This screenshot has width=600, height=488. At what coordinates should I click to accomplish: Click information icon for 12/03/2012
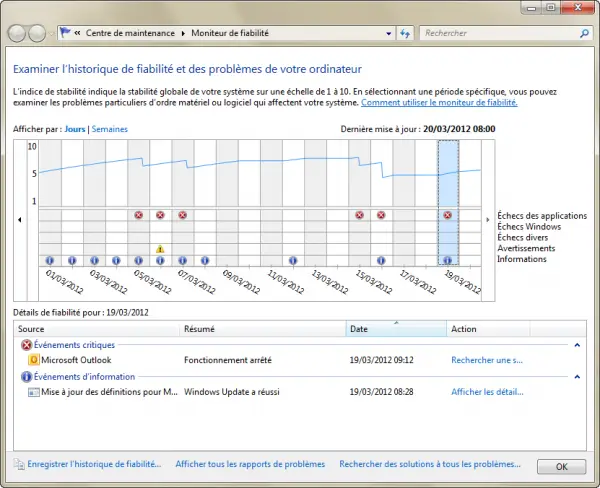(293, 261)
